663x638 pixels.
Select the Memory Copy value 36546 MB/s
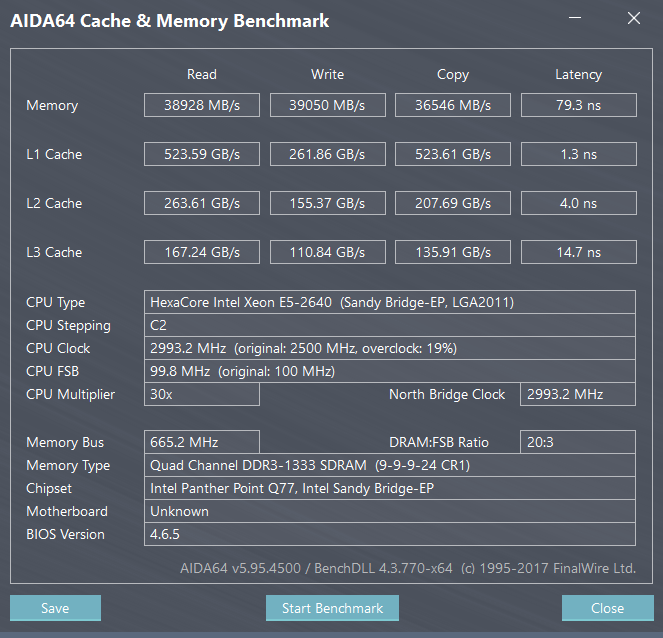[453, 105]
